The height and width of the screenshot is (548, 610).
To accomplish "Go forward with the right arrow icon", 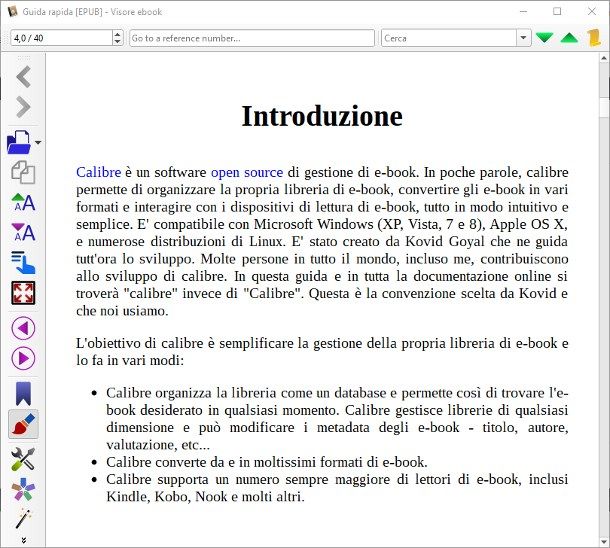I will 23,107.
